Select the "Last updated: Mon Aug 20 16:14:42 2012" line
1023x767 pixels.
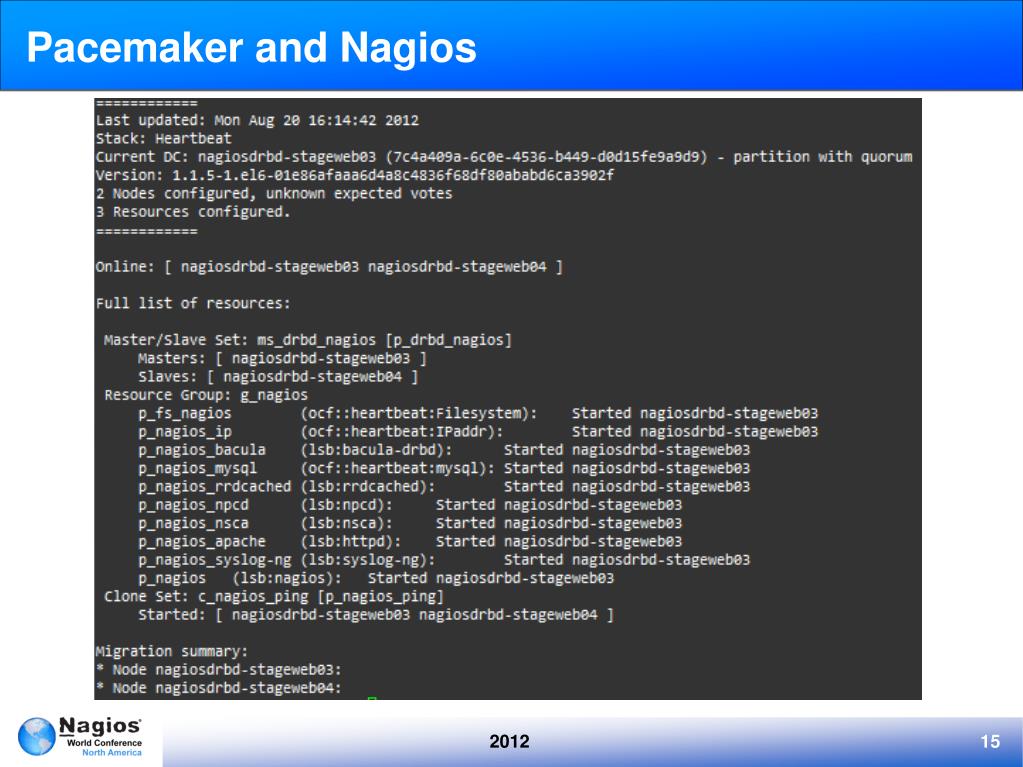(257, 120)
